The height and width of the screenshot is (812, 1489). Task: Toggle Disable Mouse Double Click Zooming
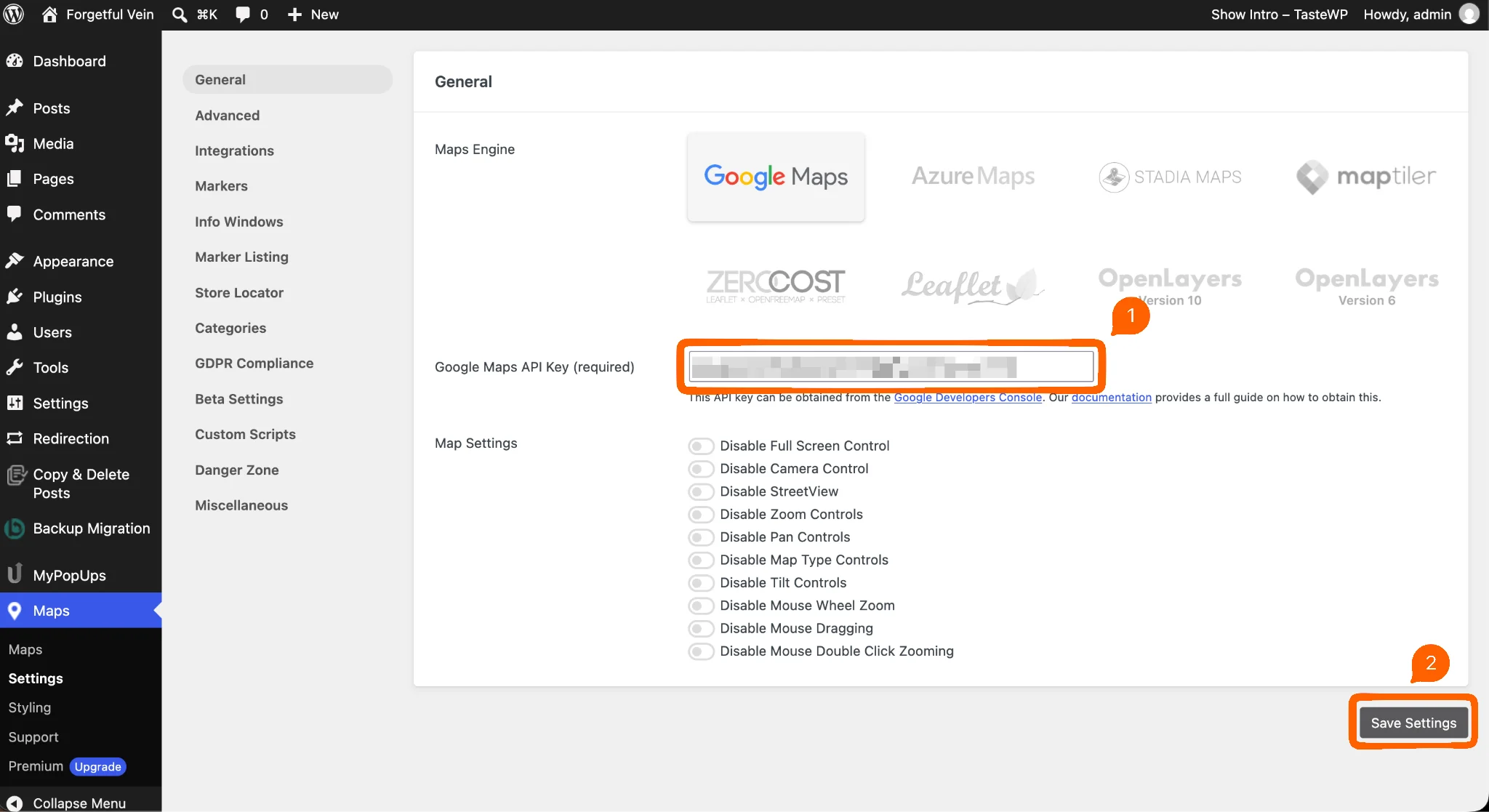(x=701, y=651)
